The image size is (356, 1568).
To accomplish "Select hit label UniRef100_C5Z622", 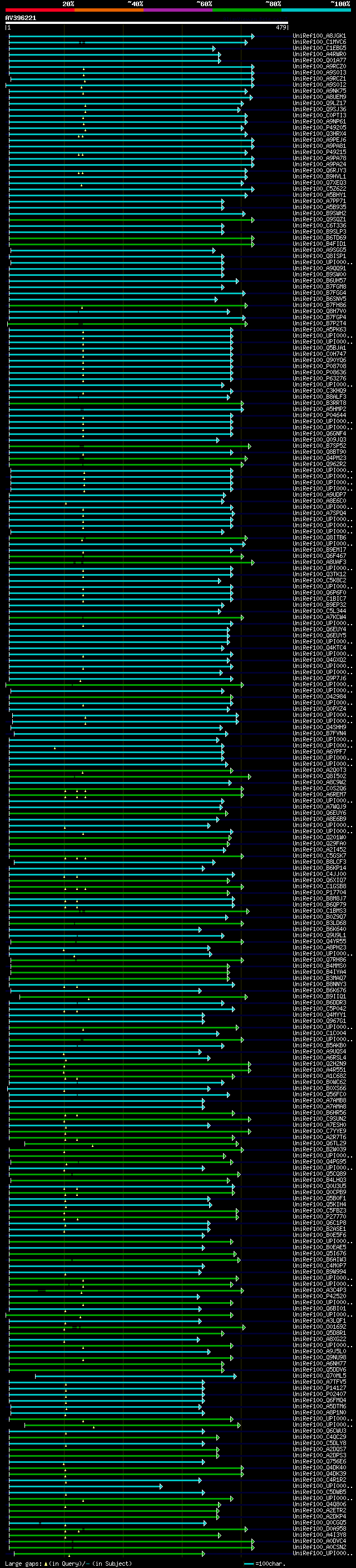I will 319,189.
